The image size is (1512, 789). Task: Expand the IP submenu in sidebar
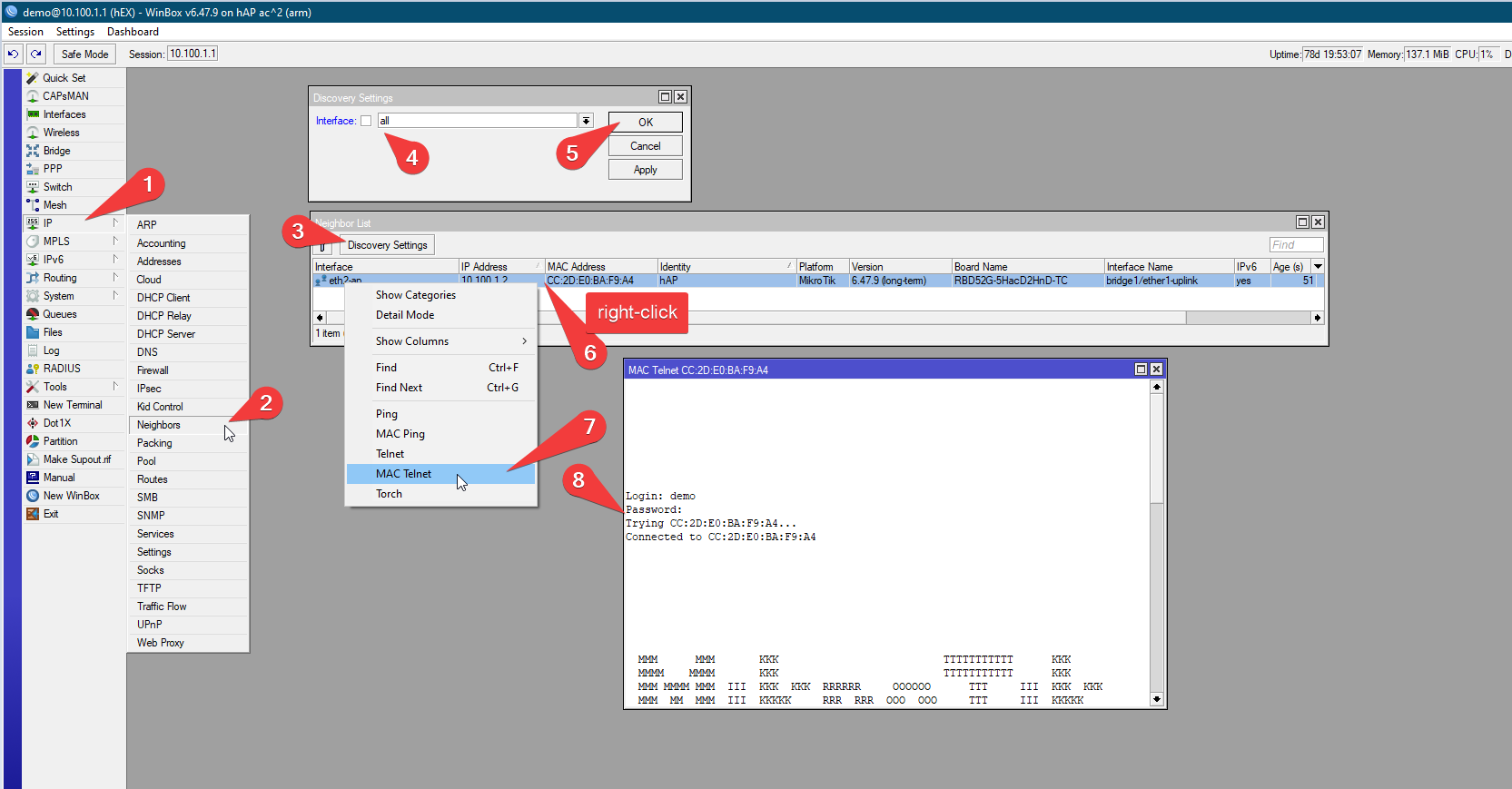tap(115, 222)
